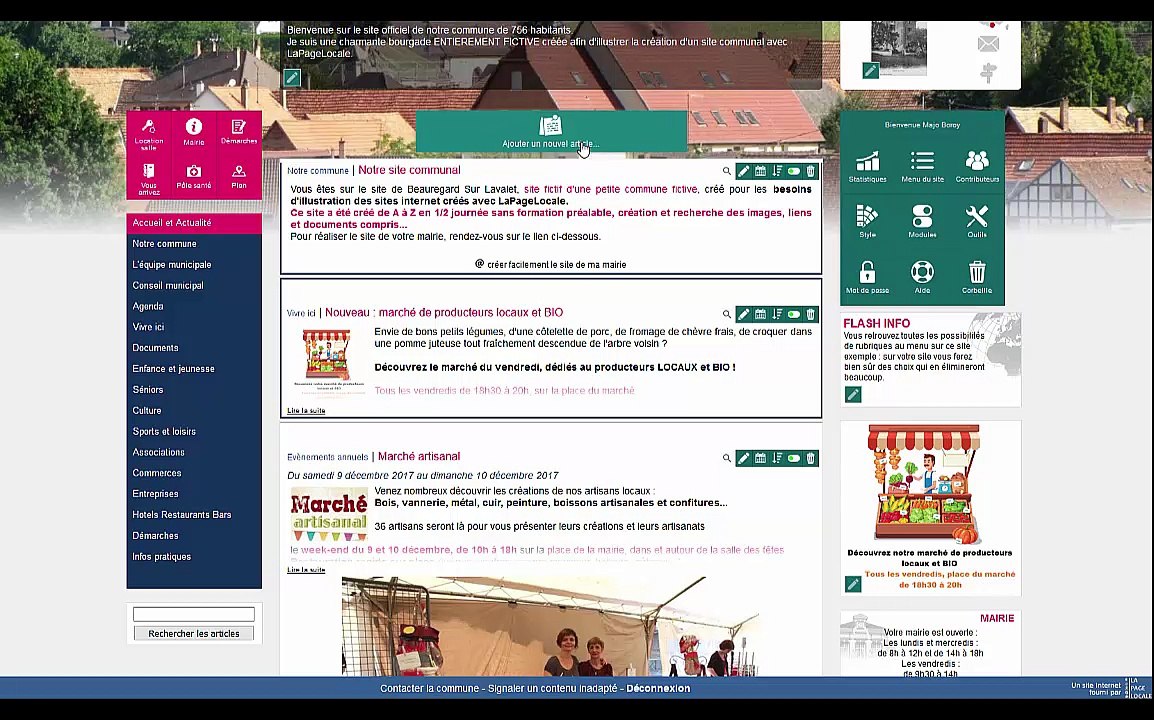Open Agenda menu item
This screenshot has height=720, width=1154.
[x=194, y=306]
